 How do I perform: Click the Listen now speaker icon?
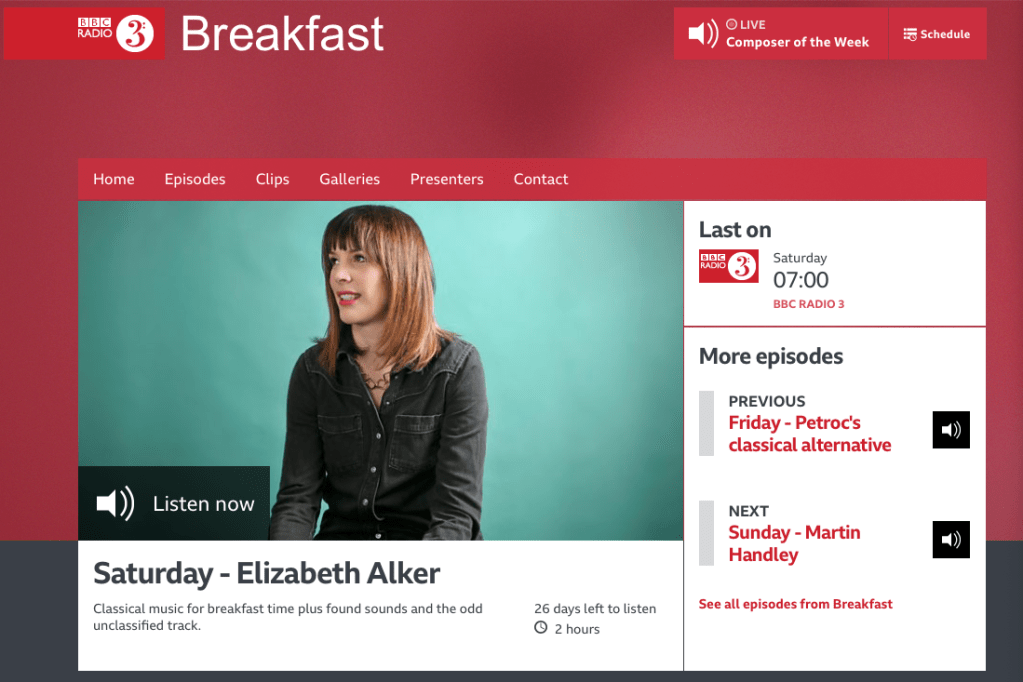[115, 503]
